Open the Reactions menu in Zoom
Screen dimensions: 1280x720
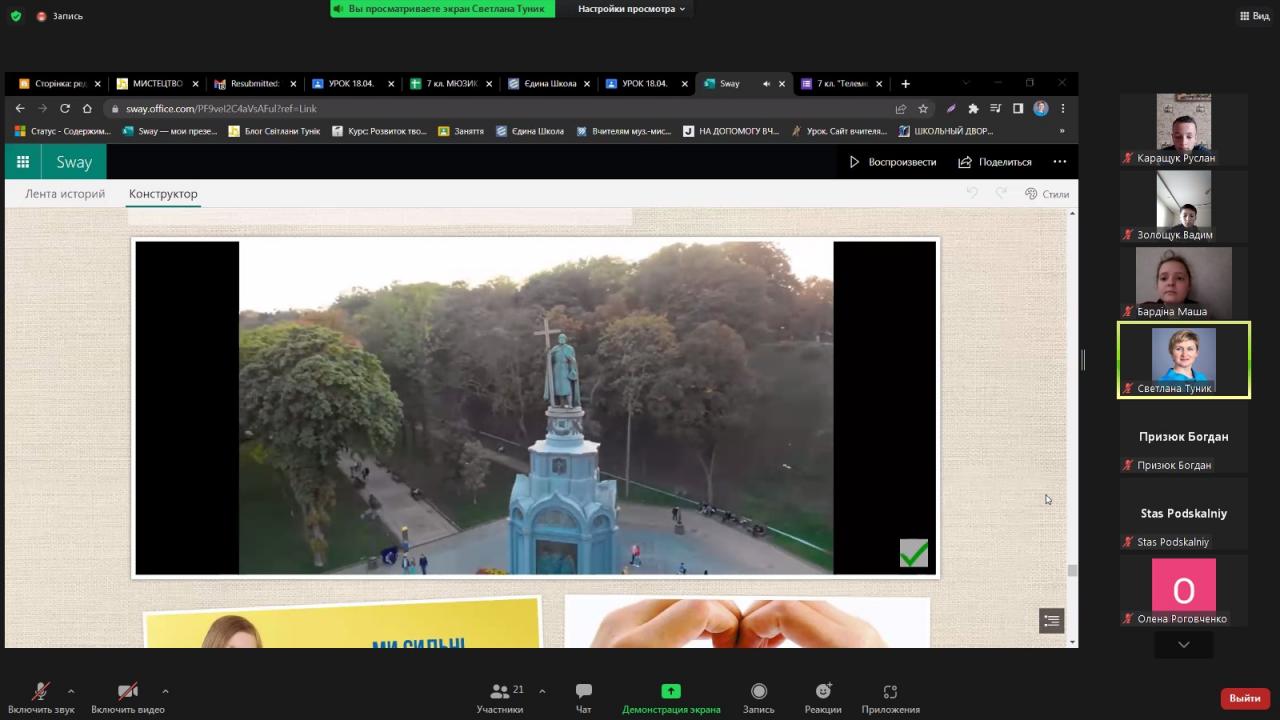tap(823, 697)
